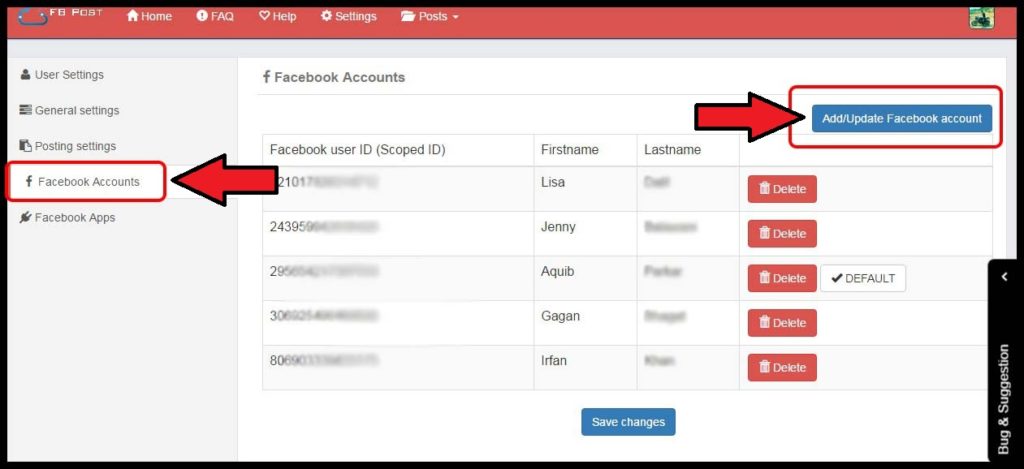Delete Aquib's Facebook account
This screenshot has width=1024, height=469.
click(782, 278)
